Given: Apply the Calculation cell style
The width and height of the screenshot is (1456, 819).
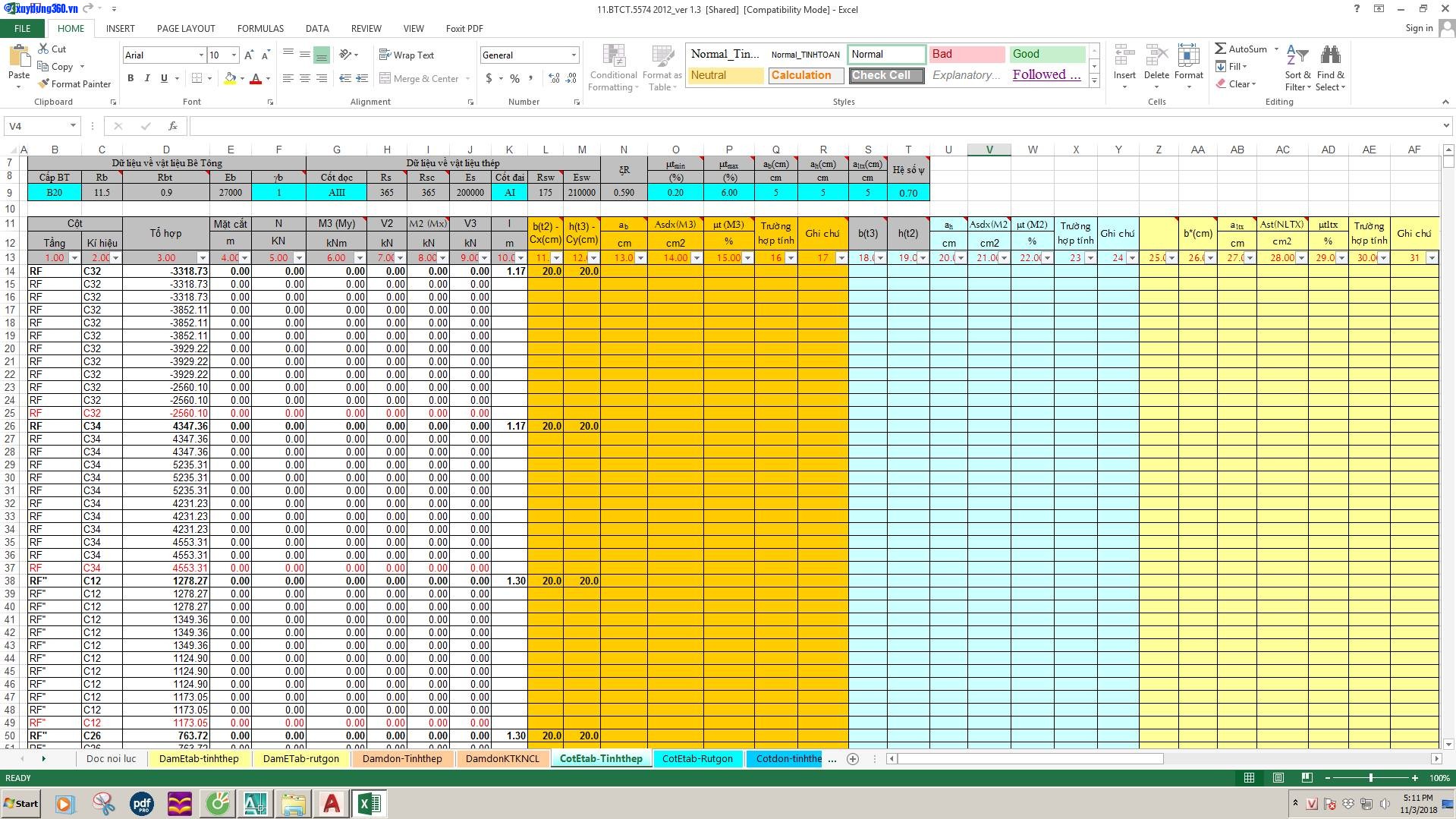Looking at the screenshot, I should tap(805, 75).
